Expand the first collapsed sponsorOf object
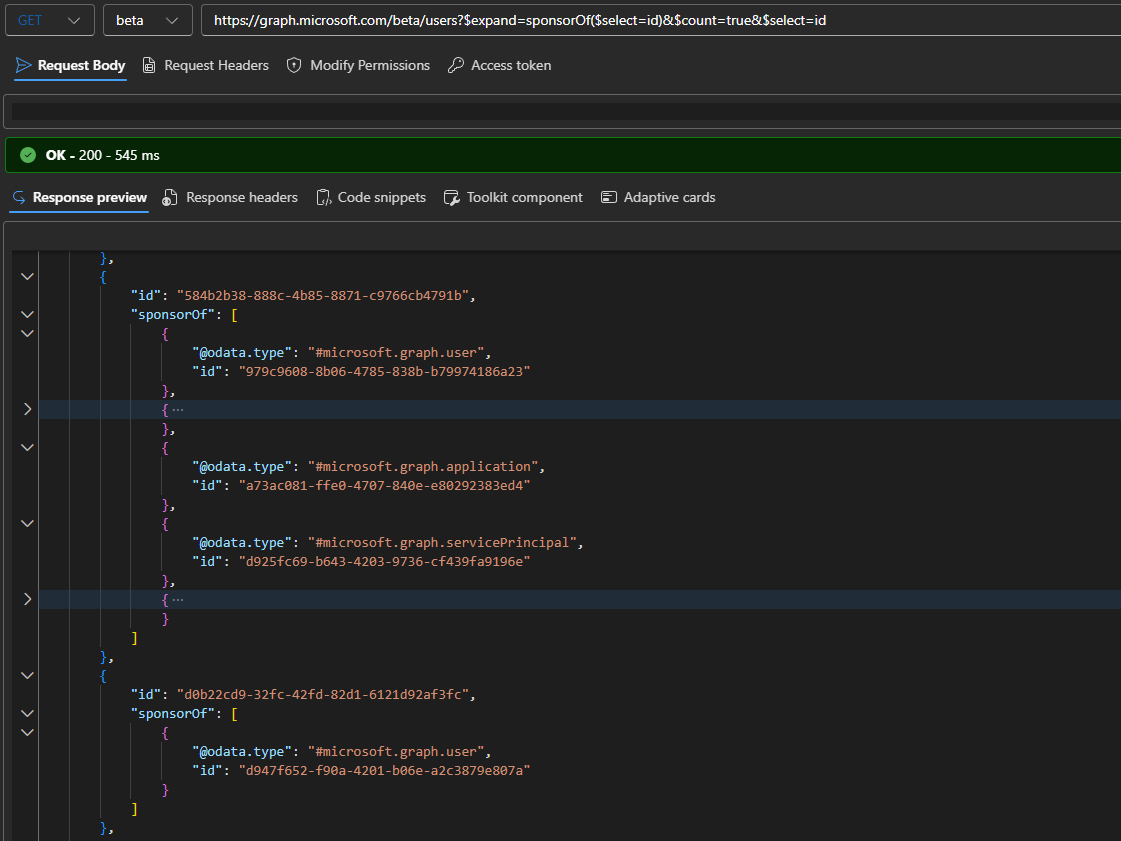The width and height of the screenshot is (1121, 841). pos(27,409)
